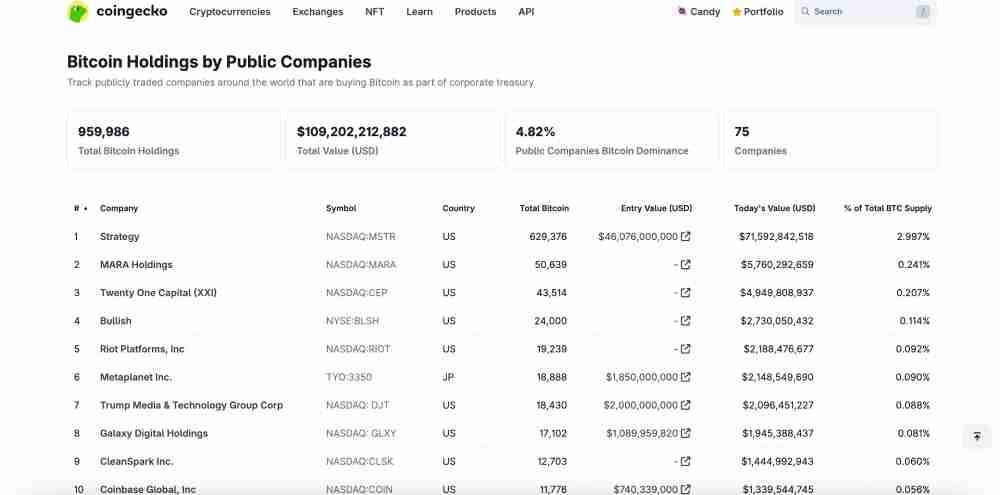Sort table by the # rank column
The width and height of the screenshot is (1000, 495).
pyautogui.click(x=77, y=208)
